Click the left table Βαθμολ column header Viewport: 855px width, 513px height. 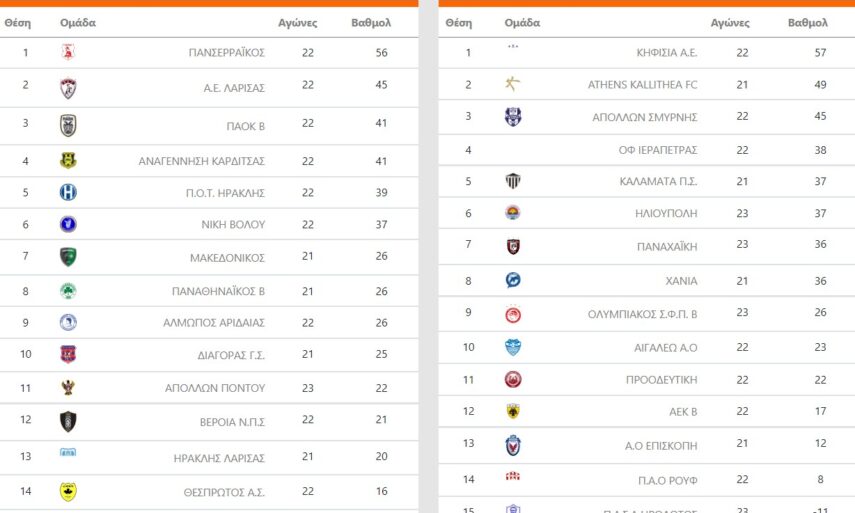tap(372, 22)
